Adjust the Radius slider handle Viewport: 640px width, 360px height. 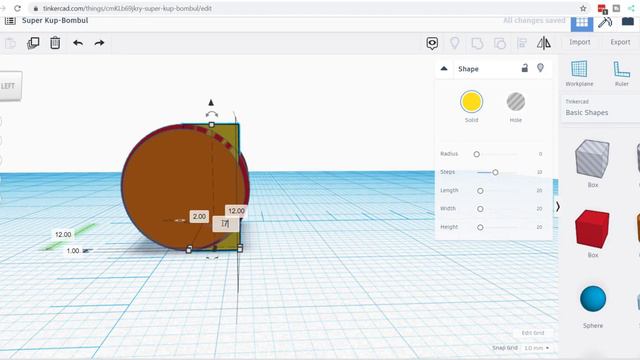click(x=476, y=154)
